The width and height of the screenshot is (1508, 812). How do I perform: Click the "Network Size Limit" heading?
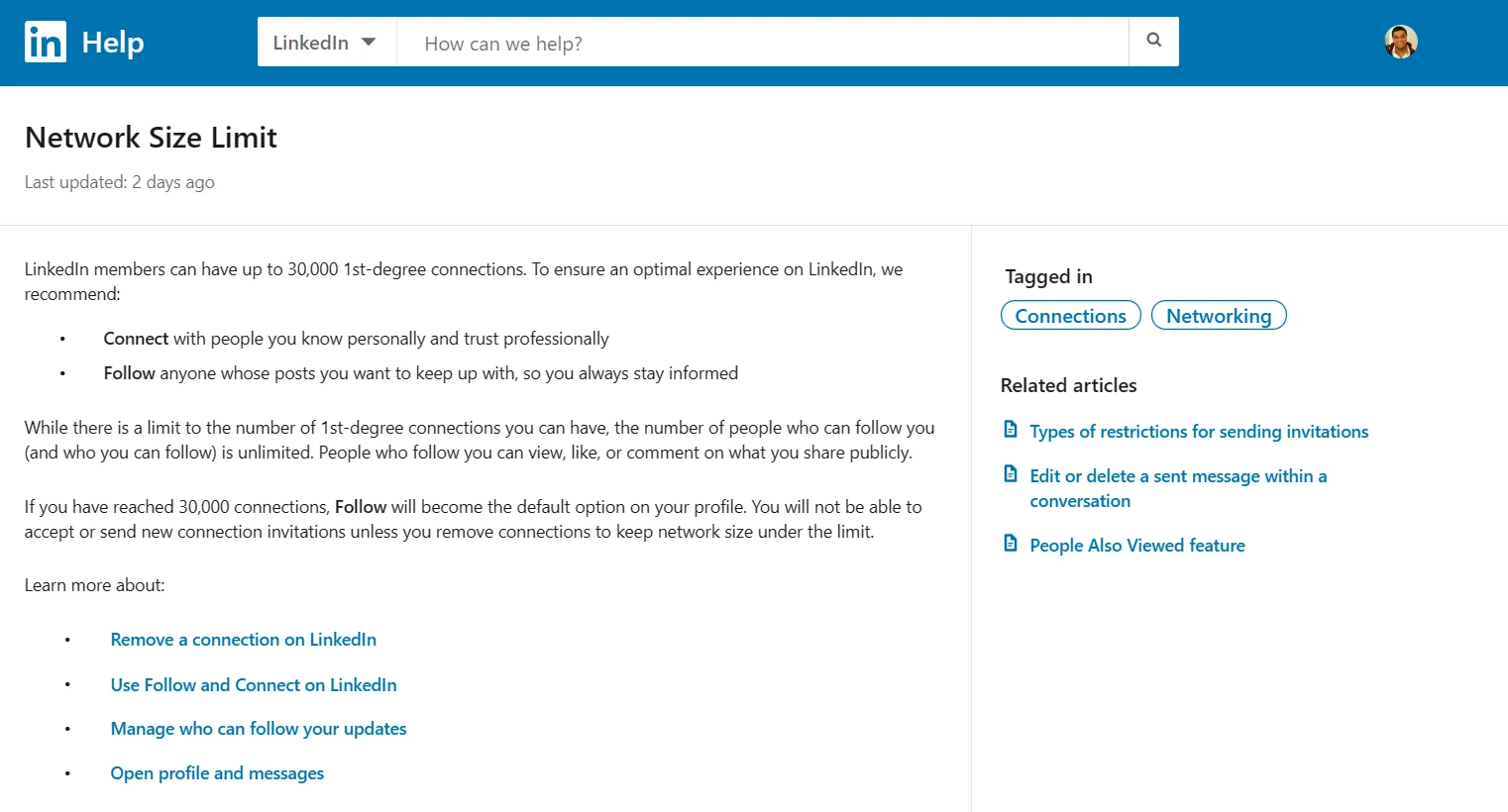pyautogui.click(x=151, y=138)
